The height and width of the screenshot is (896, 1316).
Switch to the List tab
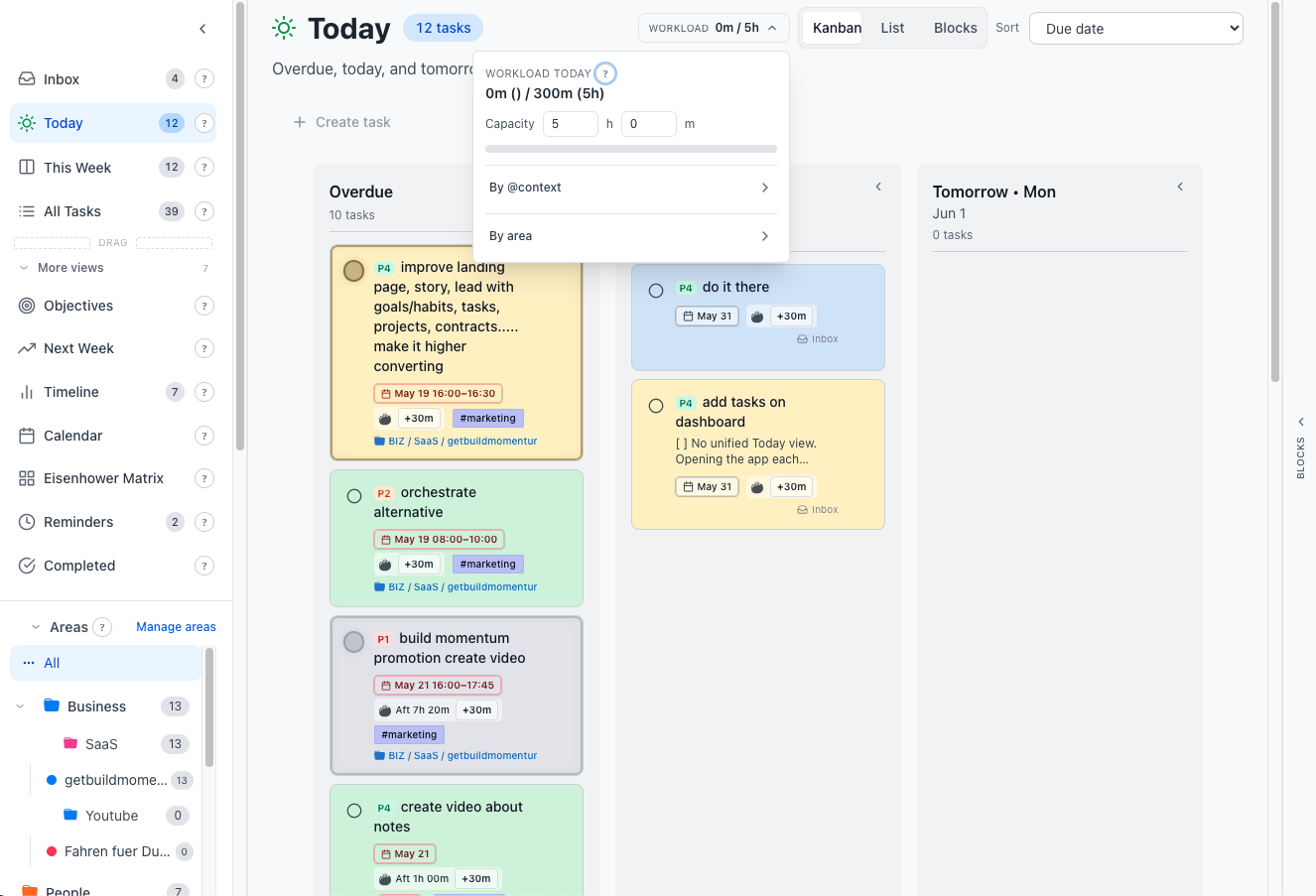[x=892, y=28]
